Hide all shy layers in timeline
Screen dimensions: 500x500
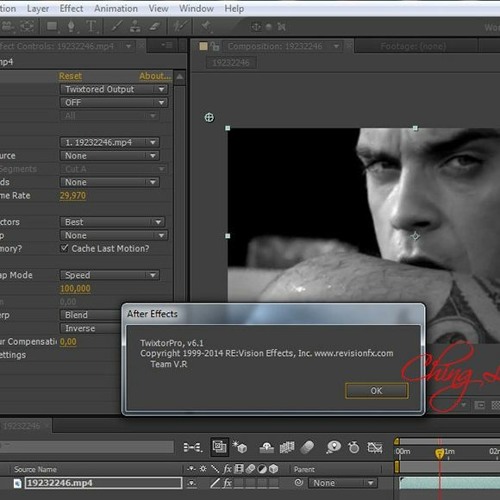tap(266, 447)
